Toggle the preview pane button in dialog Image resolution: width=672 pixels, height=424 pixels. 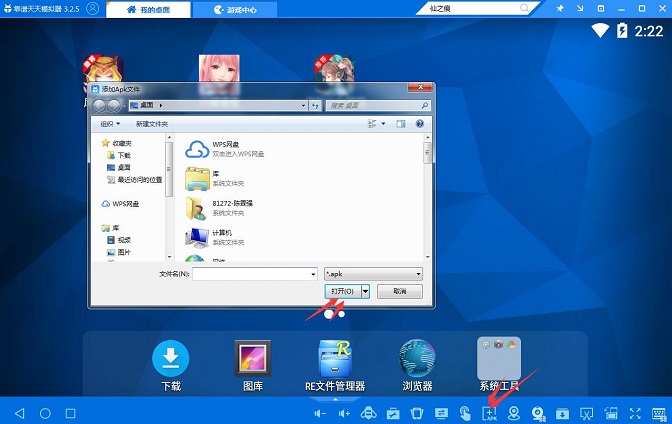click(x=400, y=124)
